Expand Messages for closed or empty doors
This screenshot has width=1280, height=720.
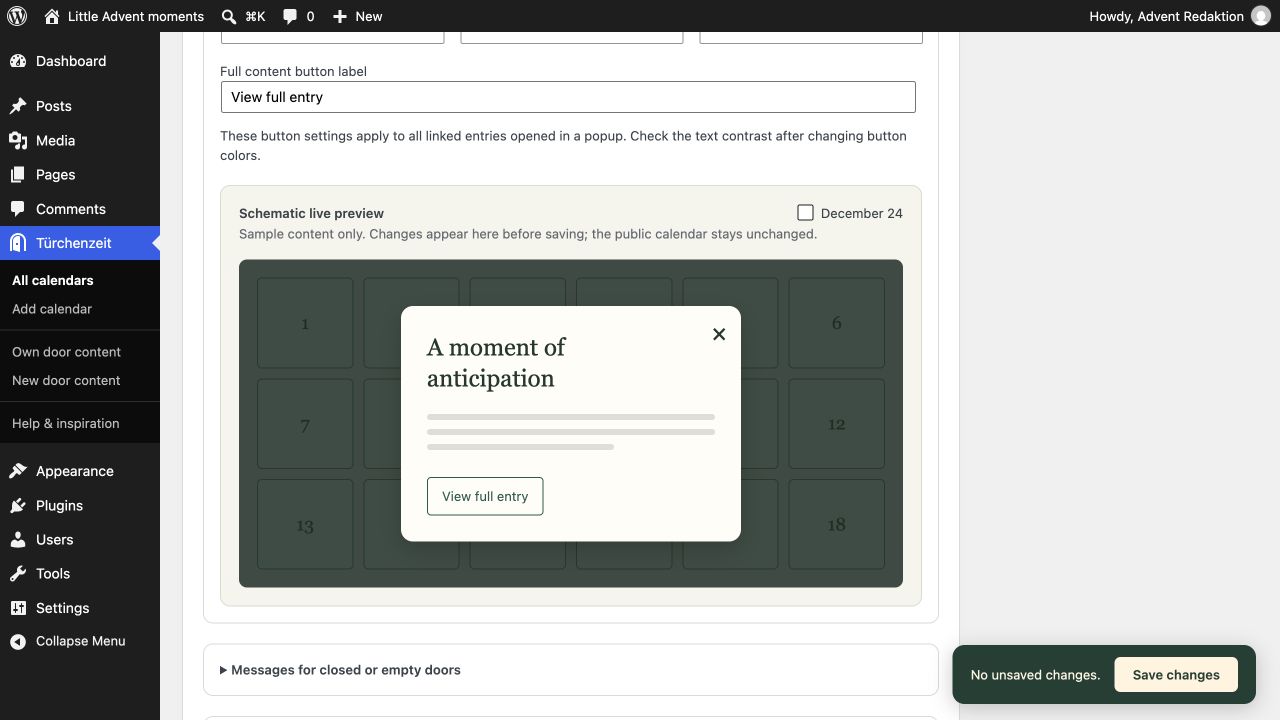coord(571,670)
